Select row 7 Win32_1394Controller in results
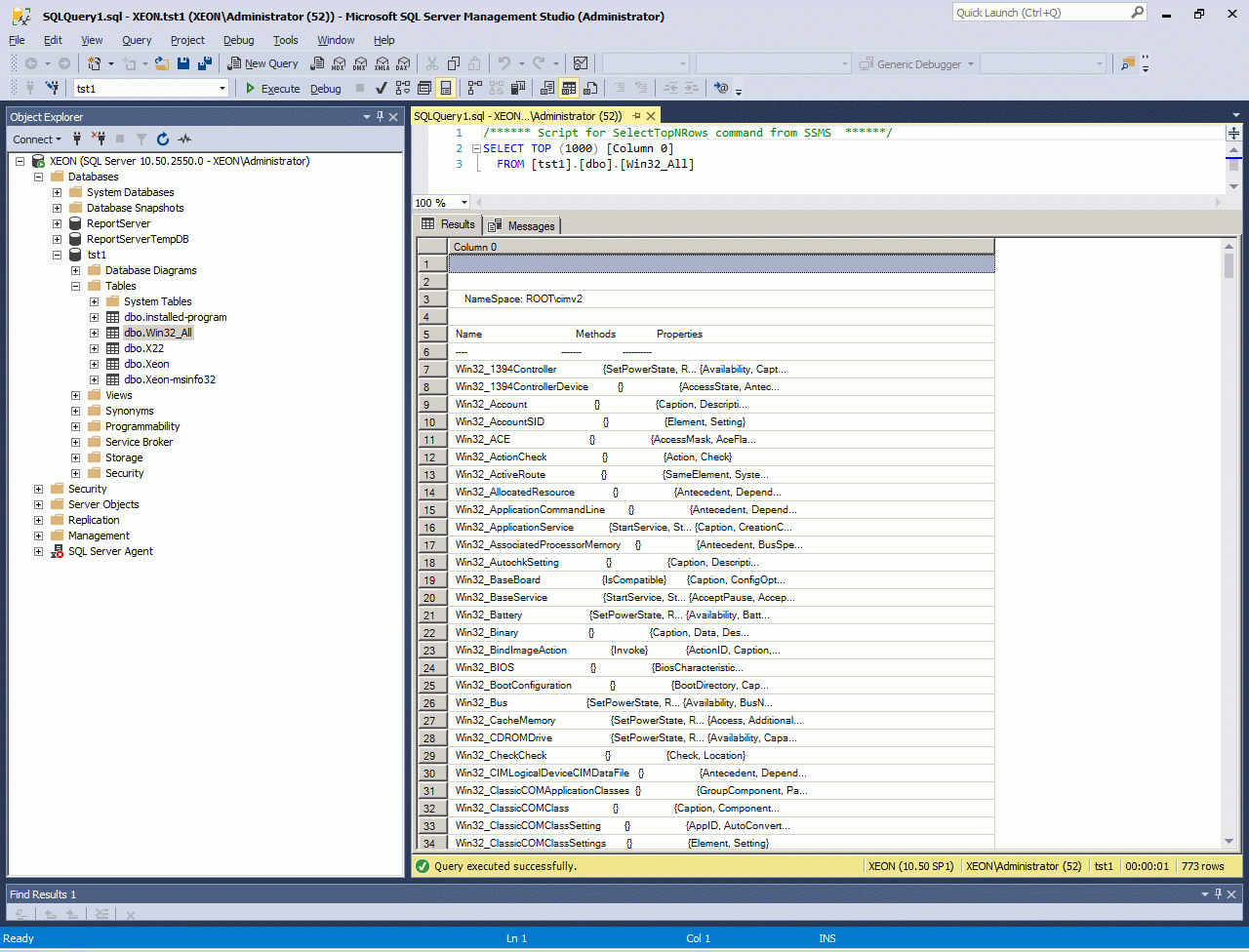Screen dimensions: 1249x952 [721, 370]
